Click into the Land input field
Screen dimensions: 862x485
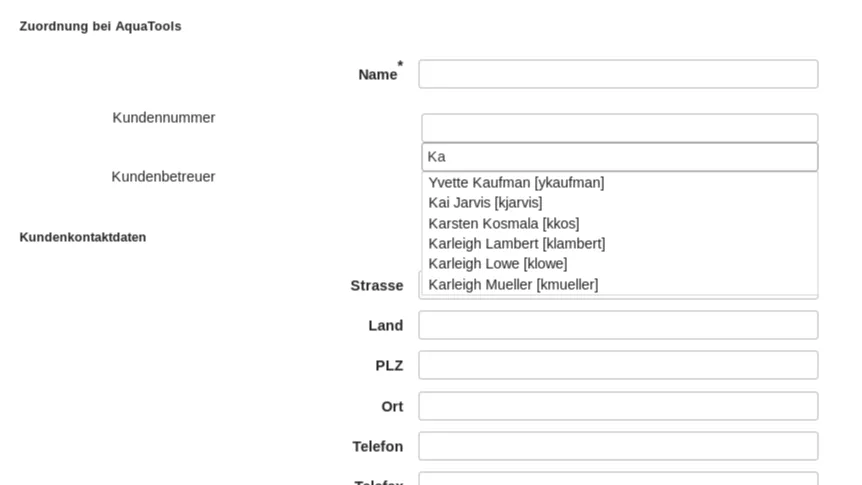pos(617,325)
